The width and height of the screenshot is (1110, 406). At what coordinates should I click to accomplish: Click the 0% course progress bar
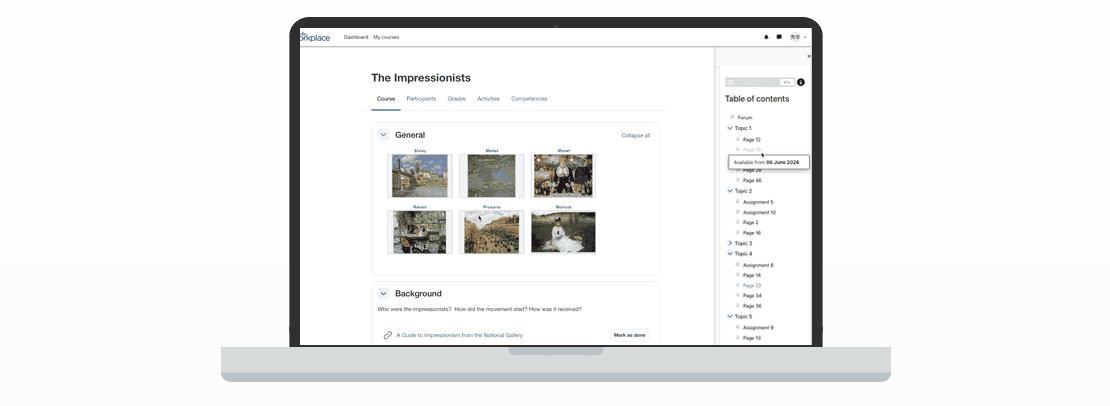coord(760,82)
